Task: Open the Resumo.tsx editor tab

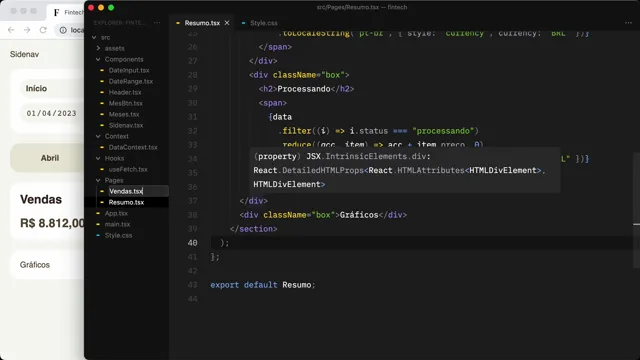Action: [202, 23]
